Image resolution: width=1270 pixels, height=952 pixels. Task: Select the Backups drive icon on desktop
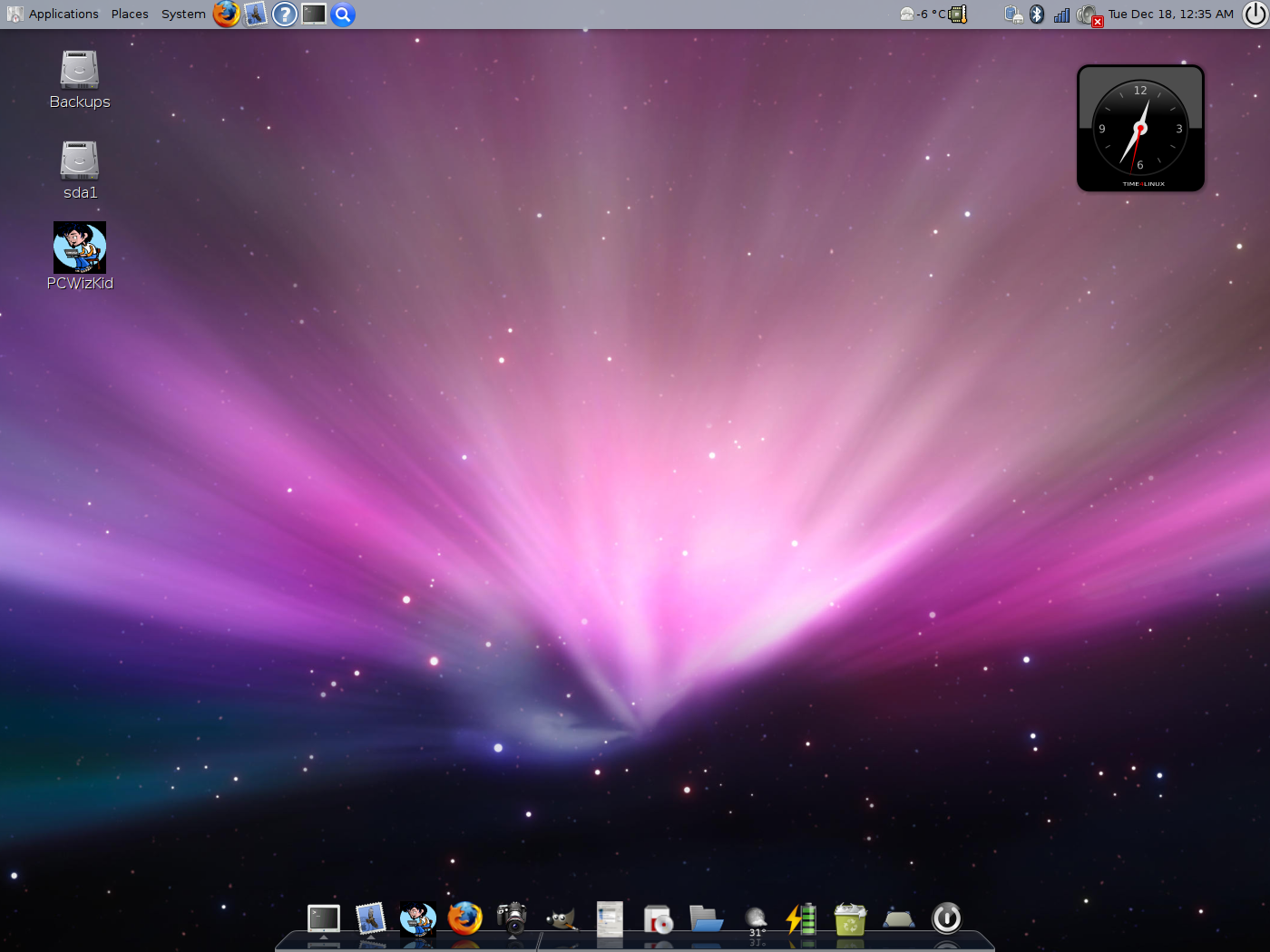(80, 69)
